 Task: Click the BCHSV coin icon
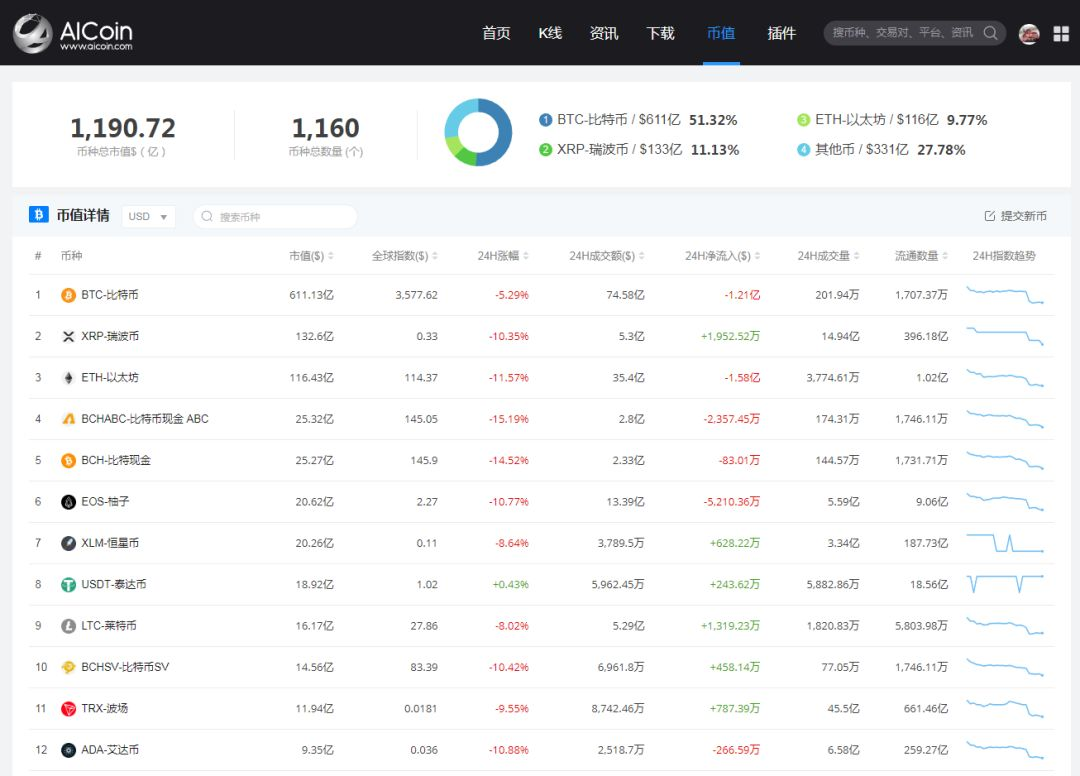(68, 667)
